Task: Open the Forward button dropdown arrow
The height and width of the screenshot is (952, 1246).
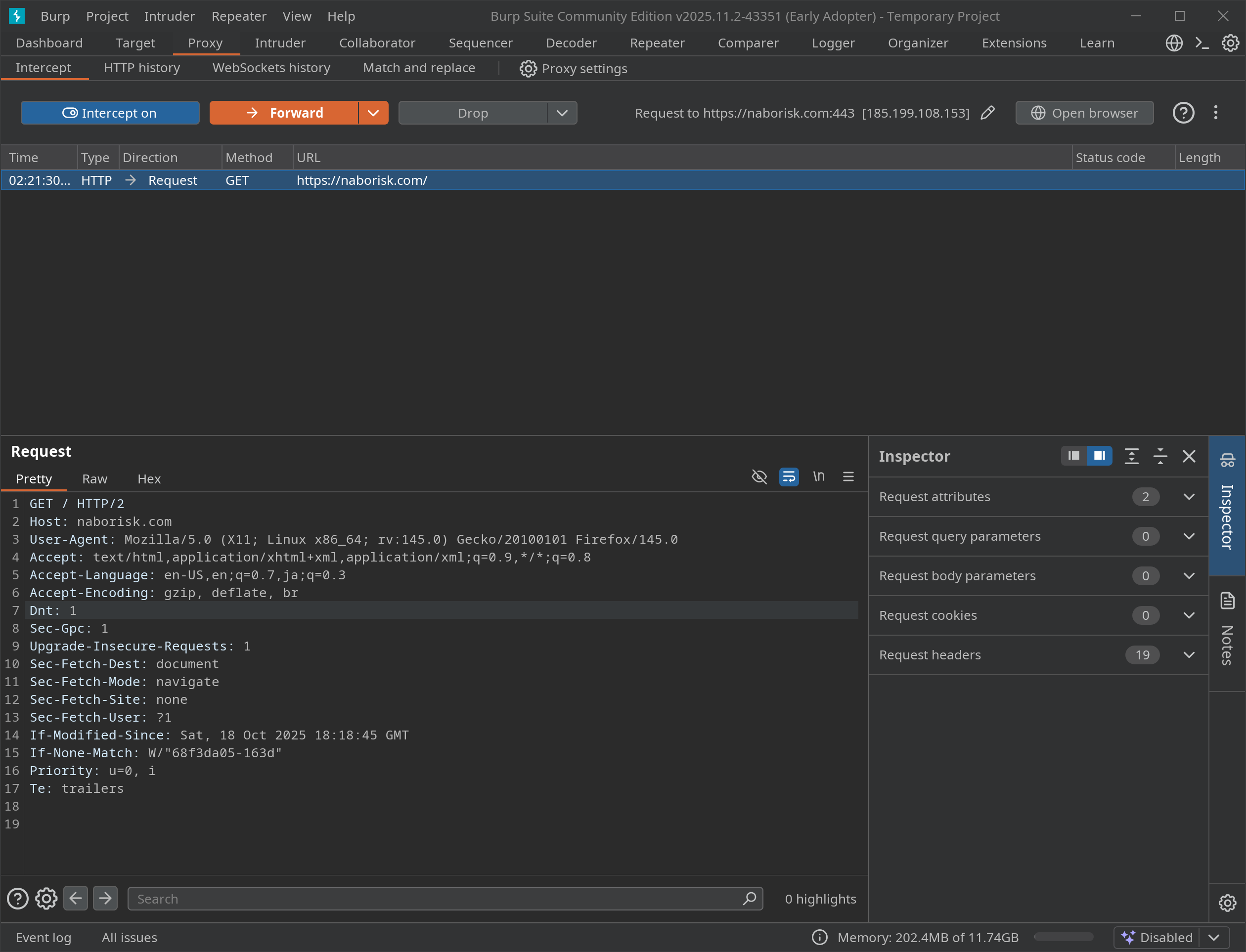Action: pos(373,113)
